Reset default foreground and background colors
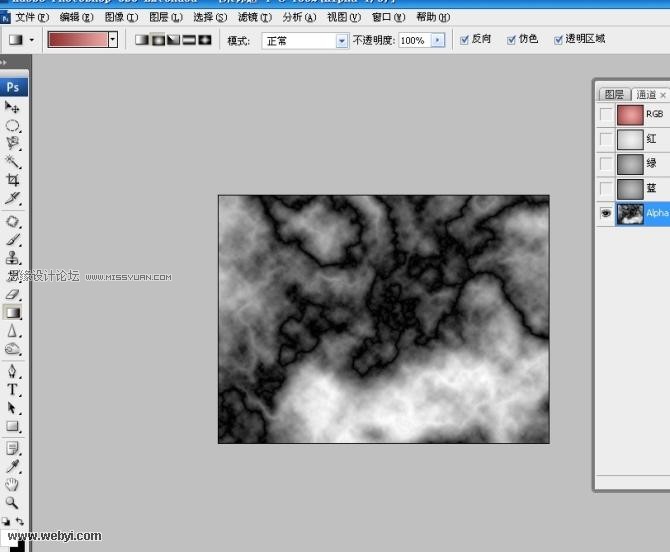The image size is (670, 552). tap(6, 521)
